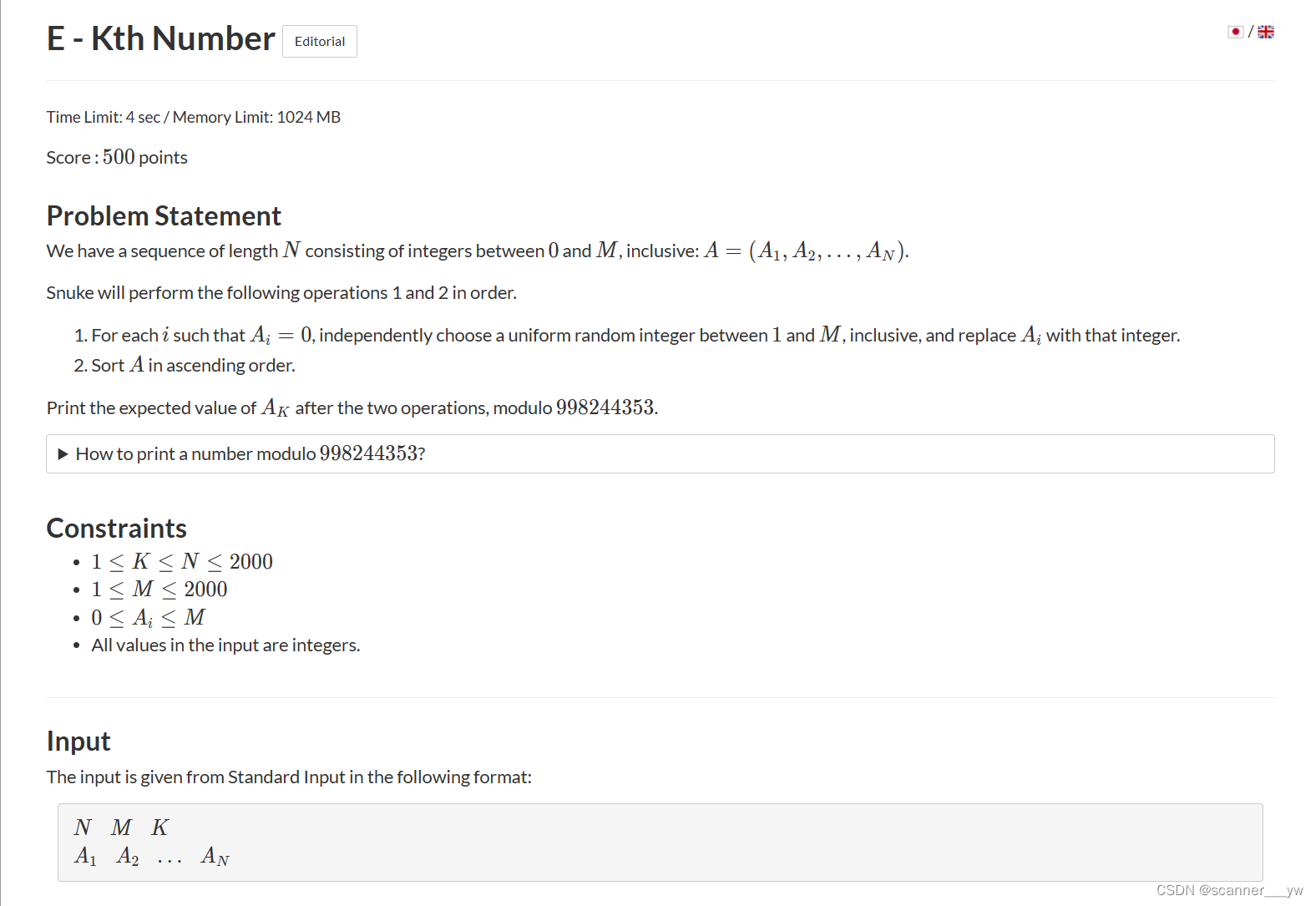Open the Editorial page
1316x906 pixels.
(x=319, y=41)
